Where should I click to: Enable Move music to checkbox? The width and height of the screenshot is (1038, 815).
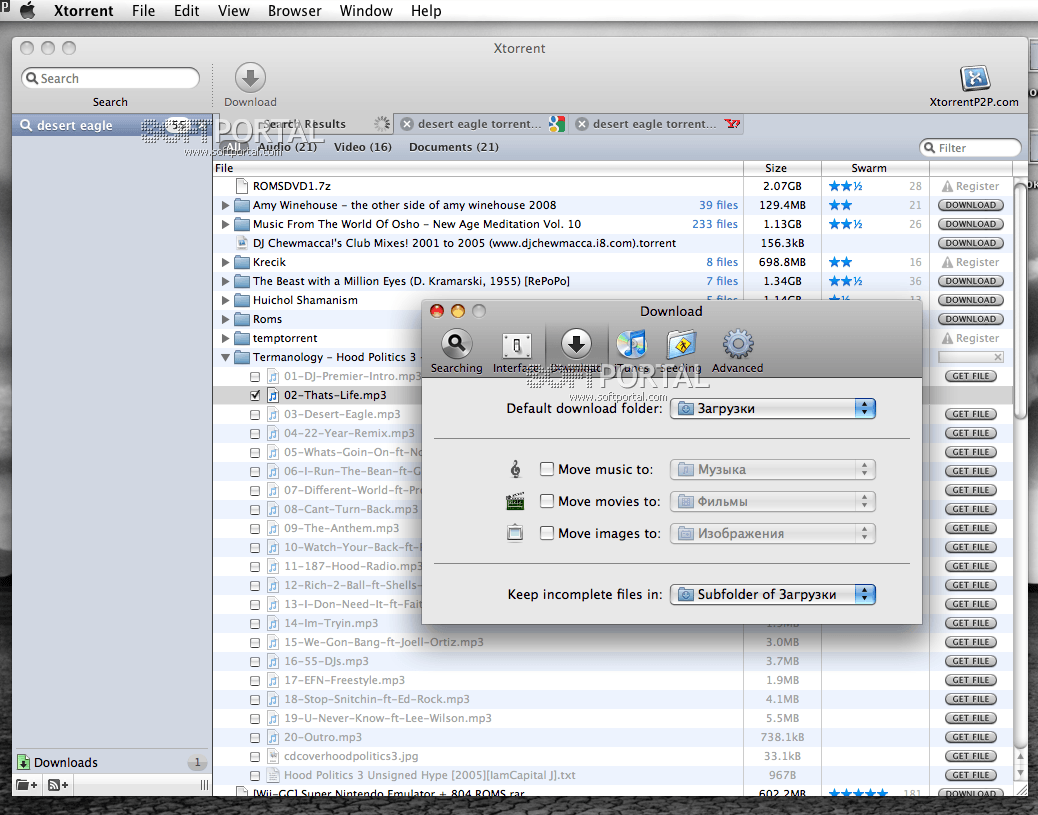[x=547, y=469]
